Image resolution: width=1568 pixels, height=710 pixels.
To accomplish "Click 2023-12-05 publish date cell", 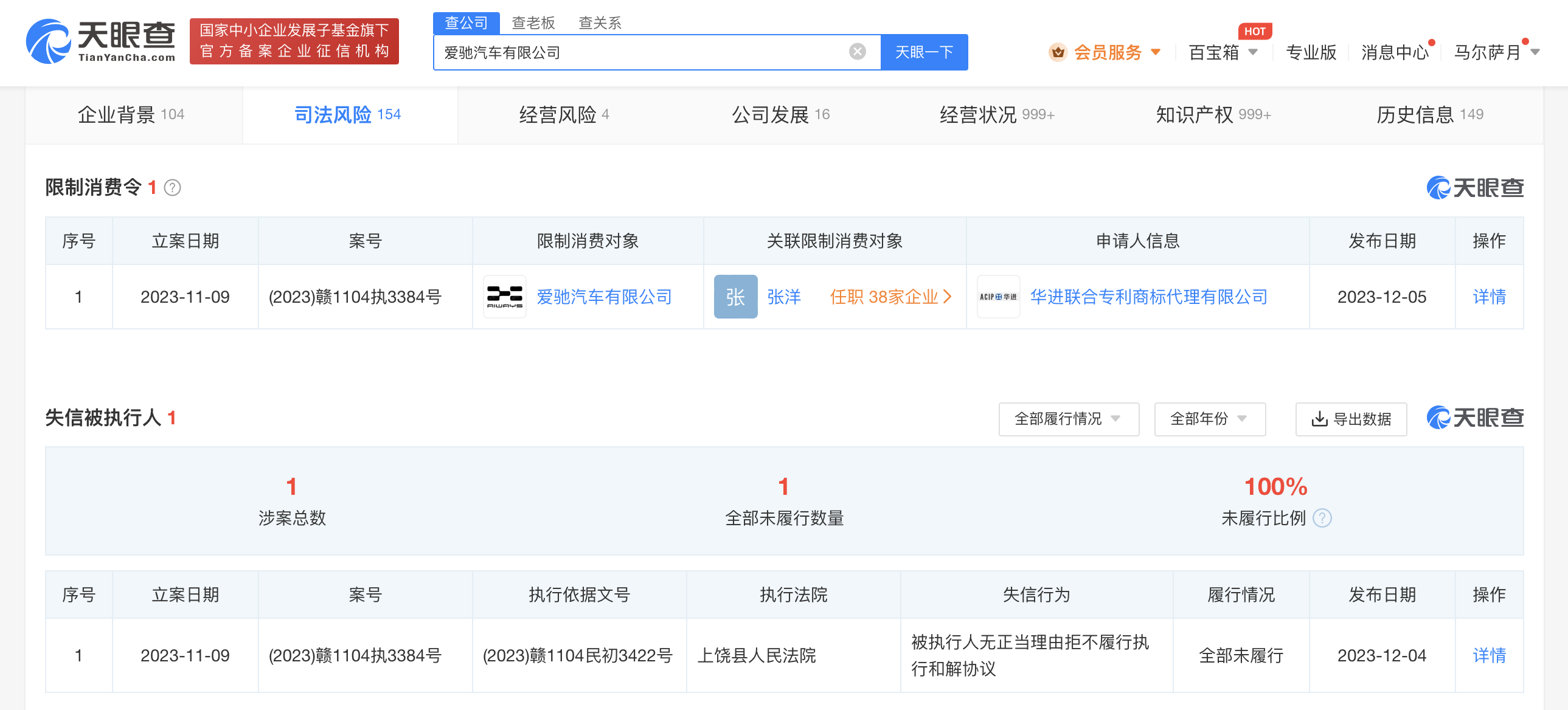I will (x=1381, y=296).
